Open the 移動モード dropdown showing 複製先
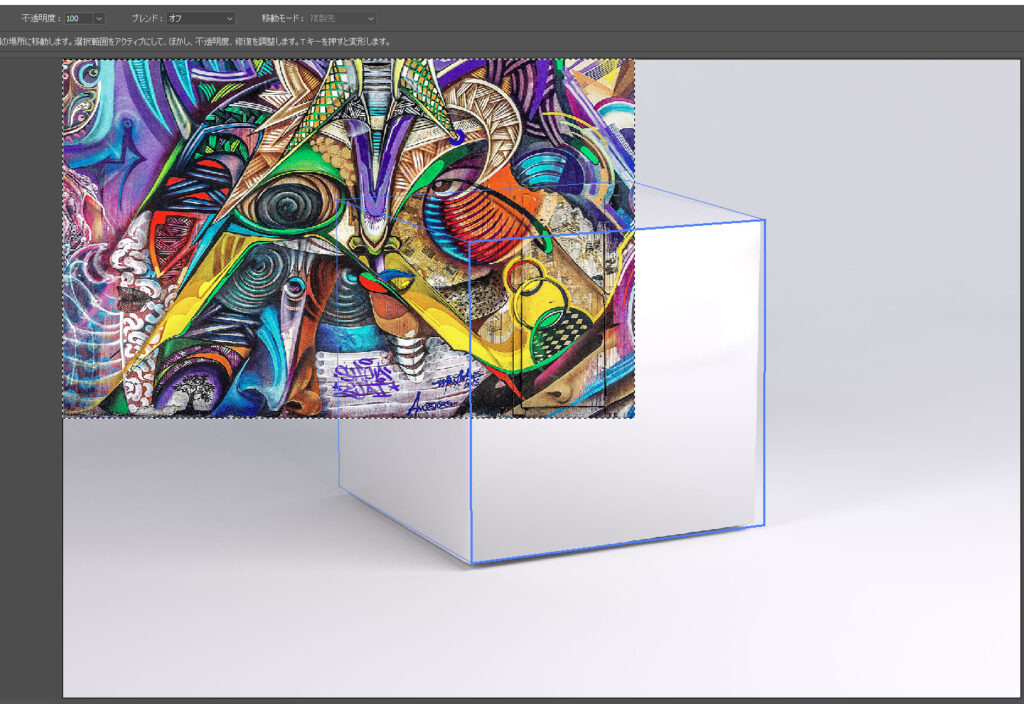The image size is (1024, 704). click(x=342, y=18)
